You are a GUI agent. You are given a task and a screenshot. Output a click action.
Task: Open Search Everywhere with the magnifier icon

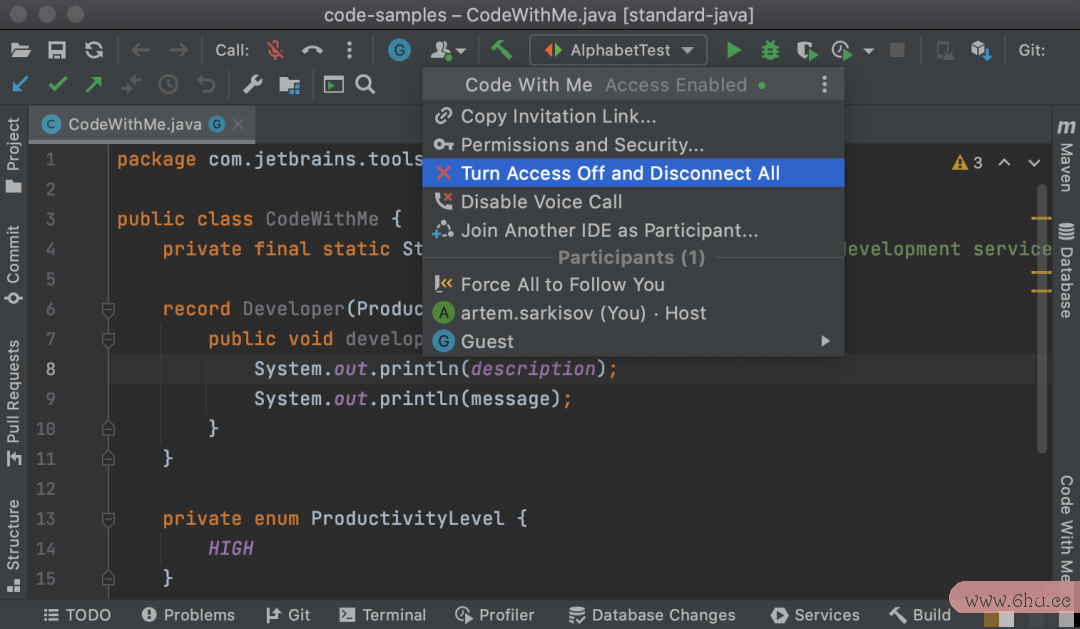point(365,85)
